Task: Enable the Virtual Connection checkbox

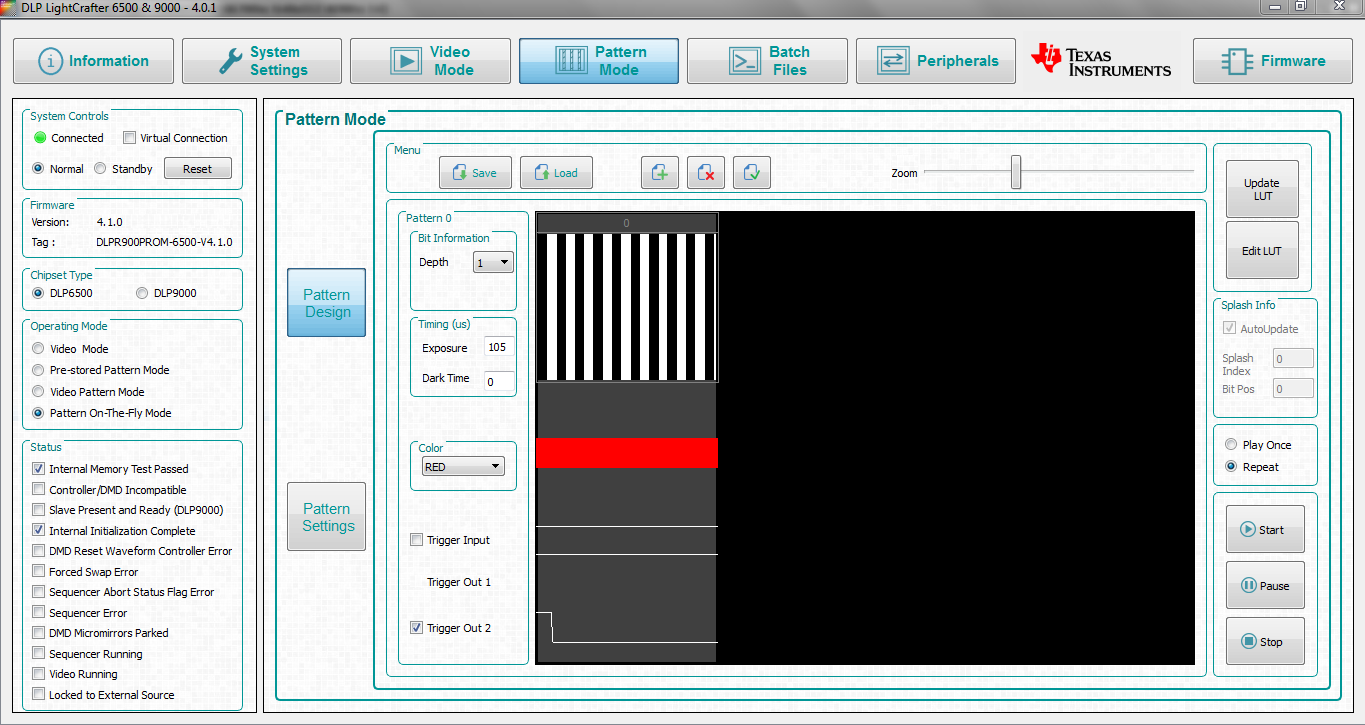Action: pos(129,138)
